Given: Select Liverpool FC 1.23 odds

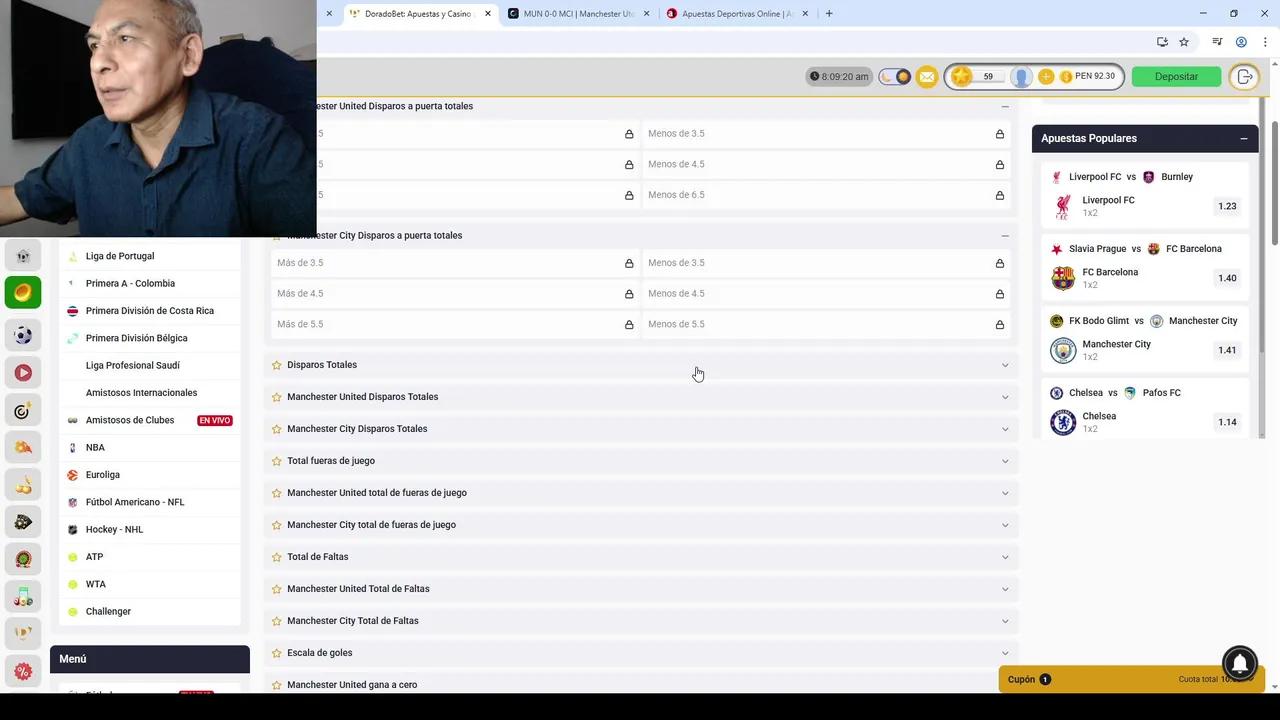Looking at the screenshot, I should [1227, 206].
